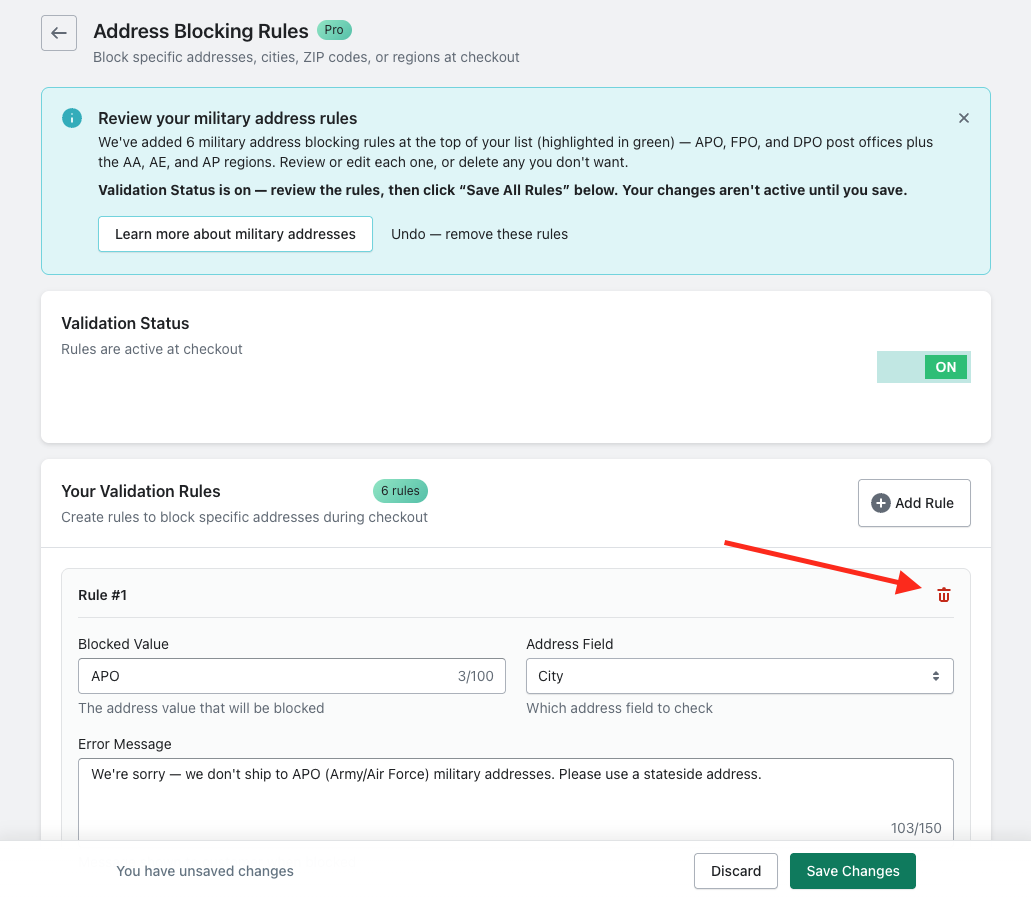The image size is (1031, 898).
Task: Turn off the Validation Status toggle
Action: [x=924, y=367]
